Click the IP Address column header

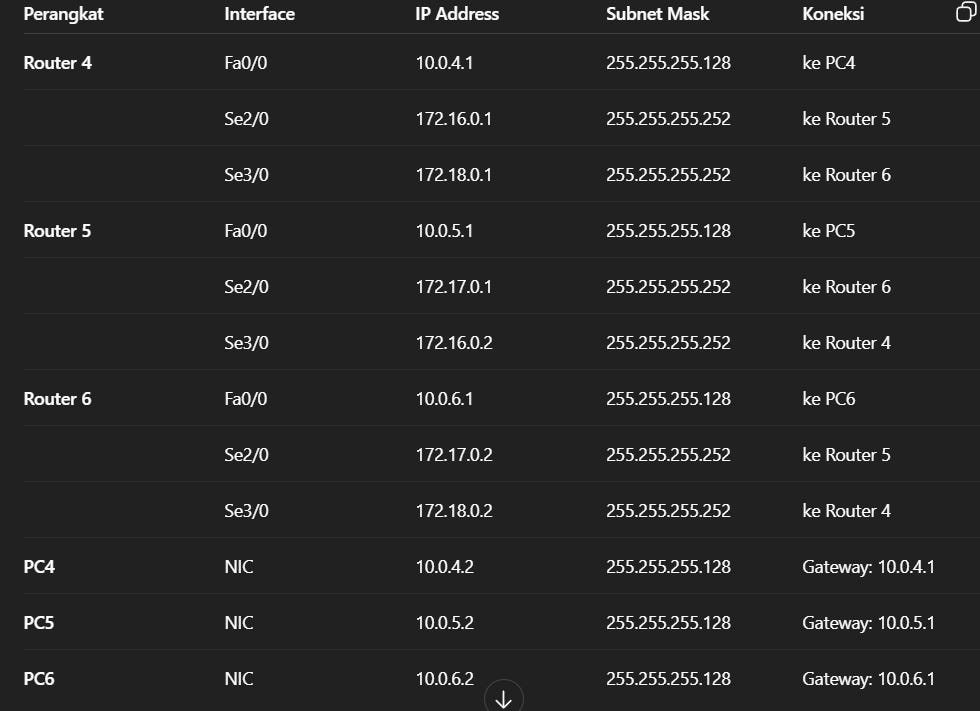[x=457, y=14]
